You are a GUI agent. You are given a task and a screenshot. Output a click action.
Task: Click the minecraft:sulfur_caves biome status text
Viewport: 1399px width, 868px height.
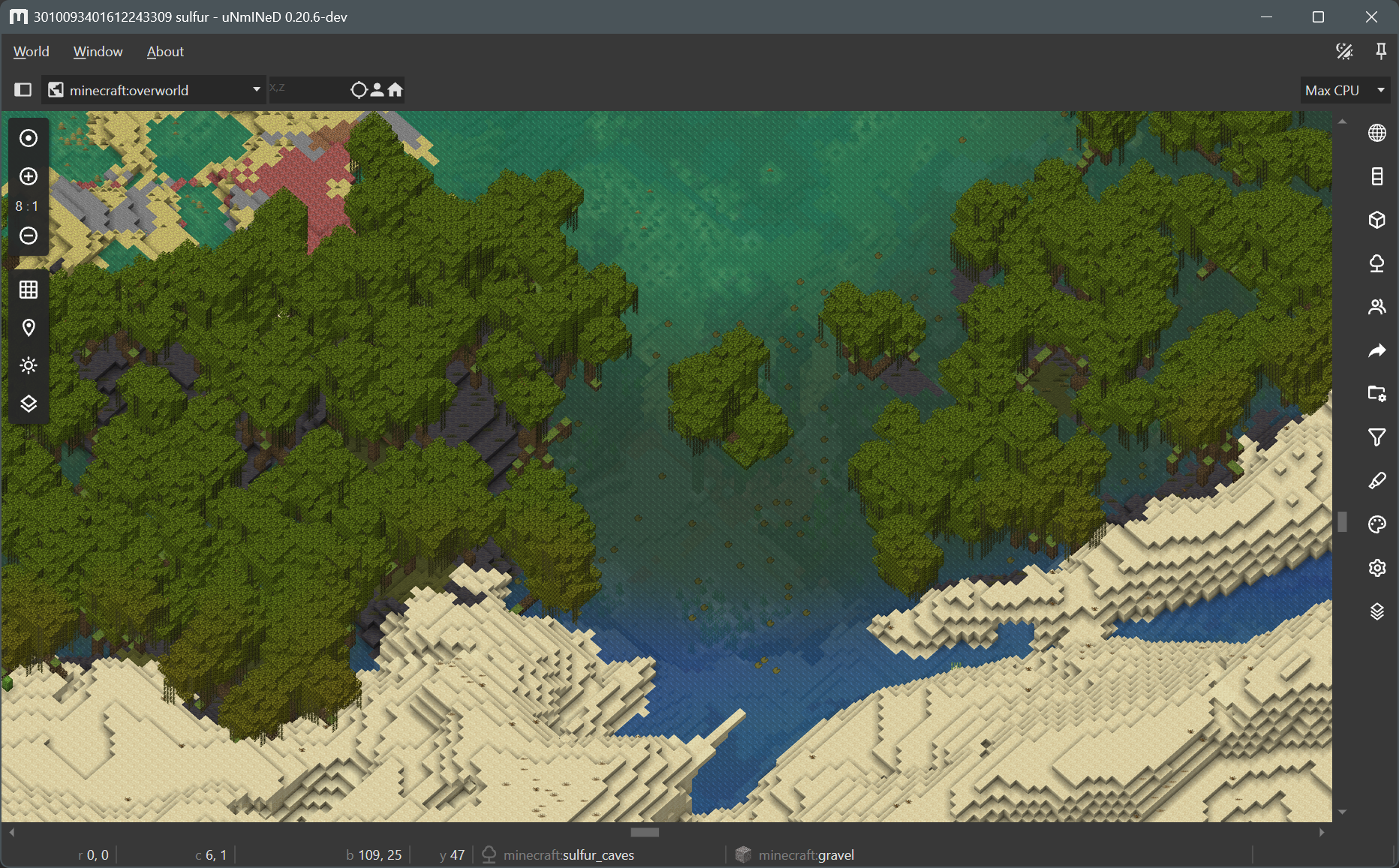coord(569,855)
